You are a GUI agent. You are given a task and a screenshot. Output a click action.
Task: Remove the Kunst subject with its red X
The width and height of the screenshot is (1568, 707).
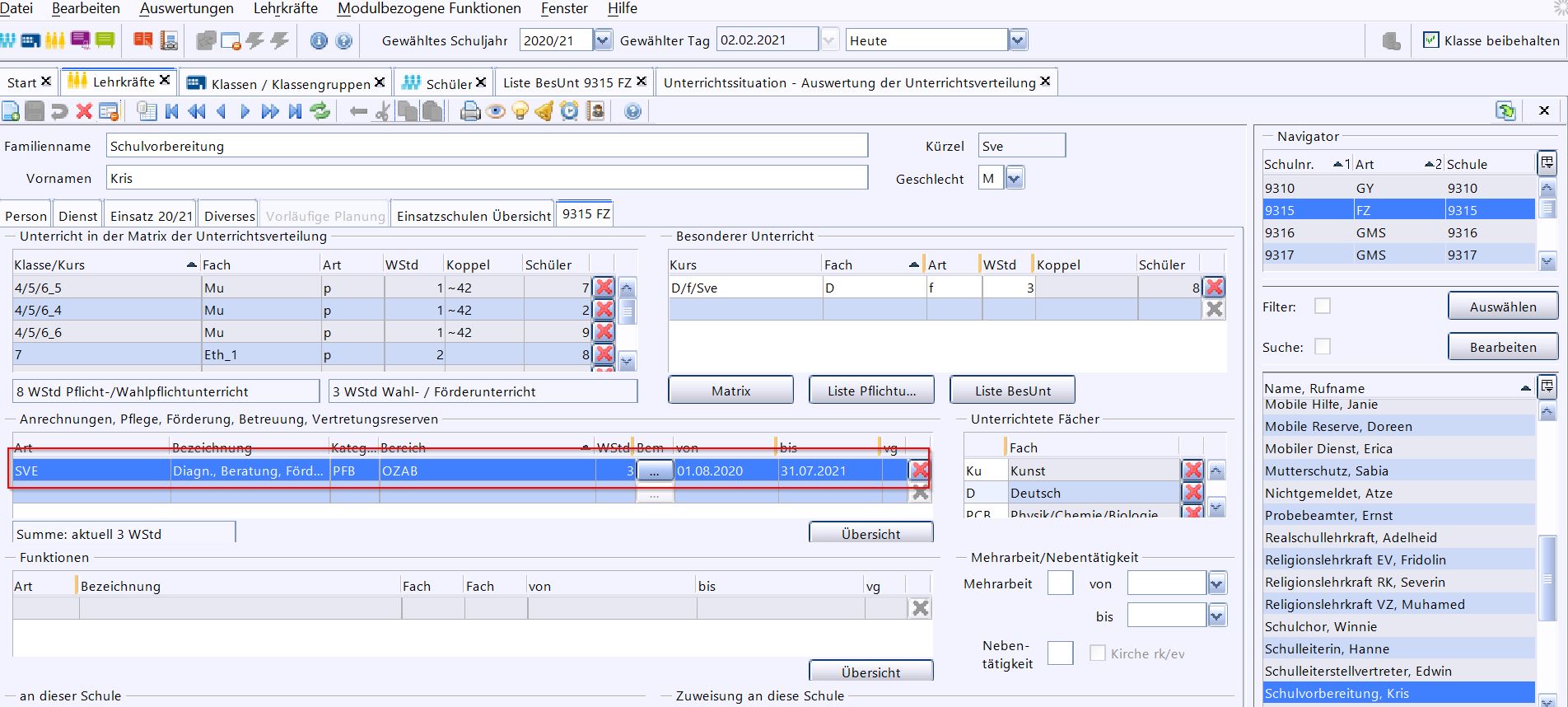click(x=1192, y=471)
